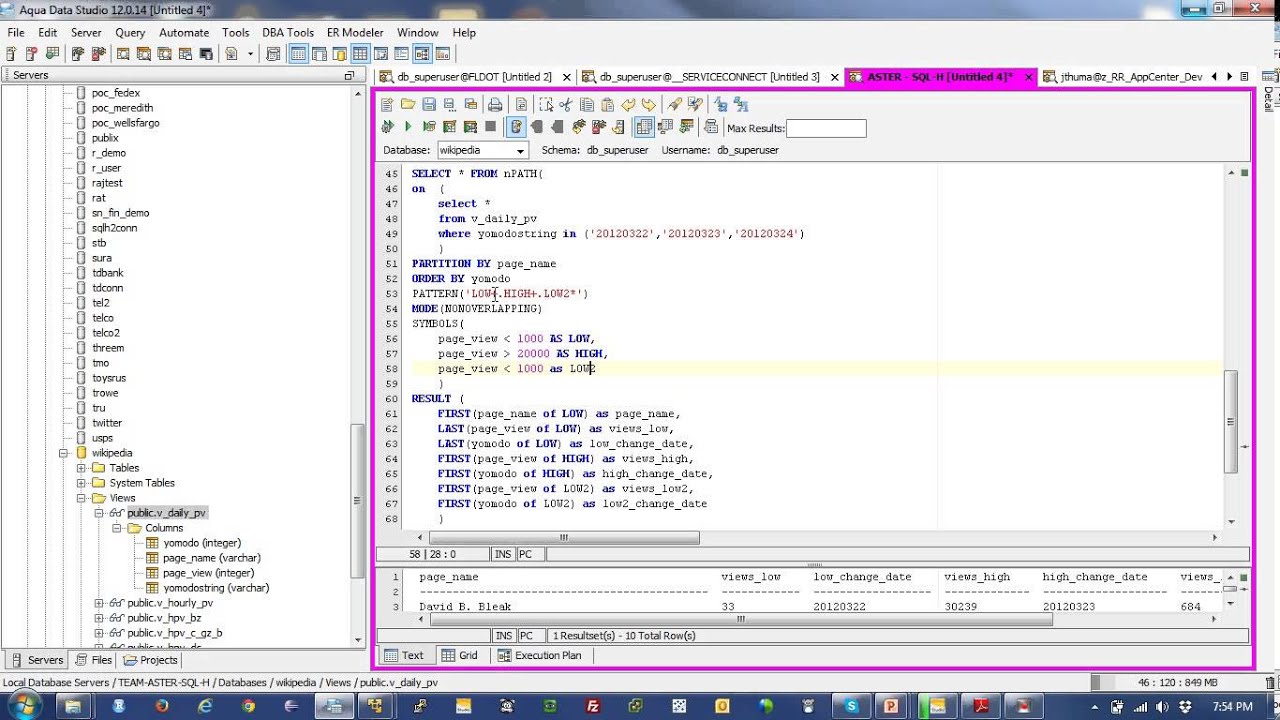Screen dimensions: 1280x720
Task: Expand the public.v_hourly_pv view
Action: pos(99,603)
